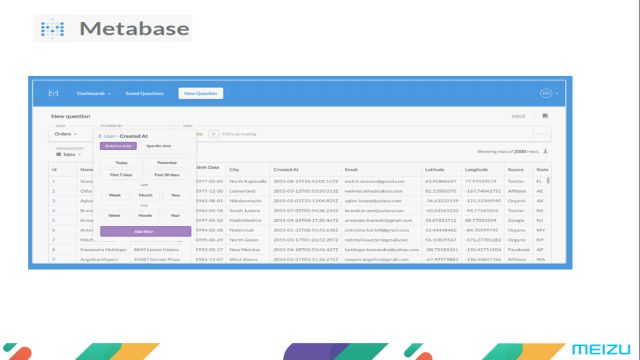Click the purple Add filter button

coord(145,231)
